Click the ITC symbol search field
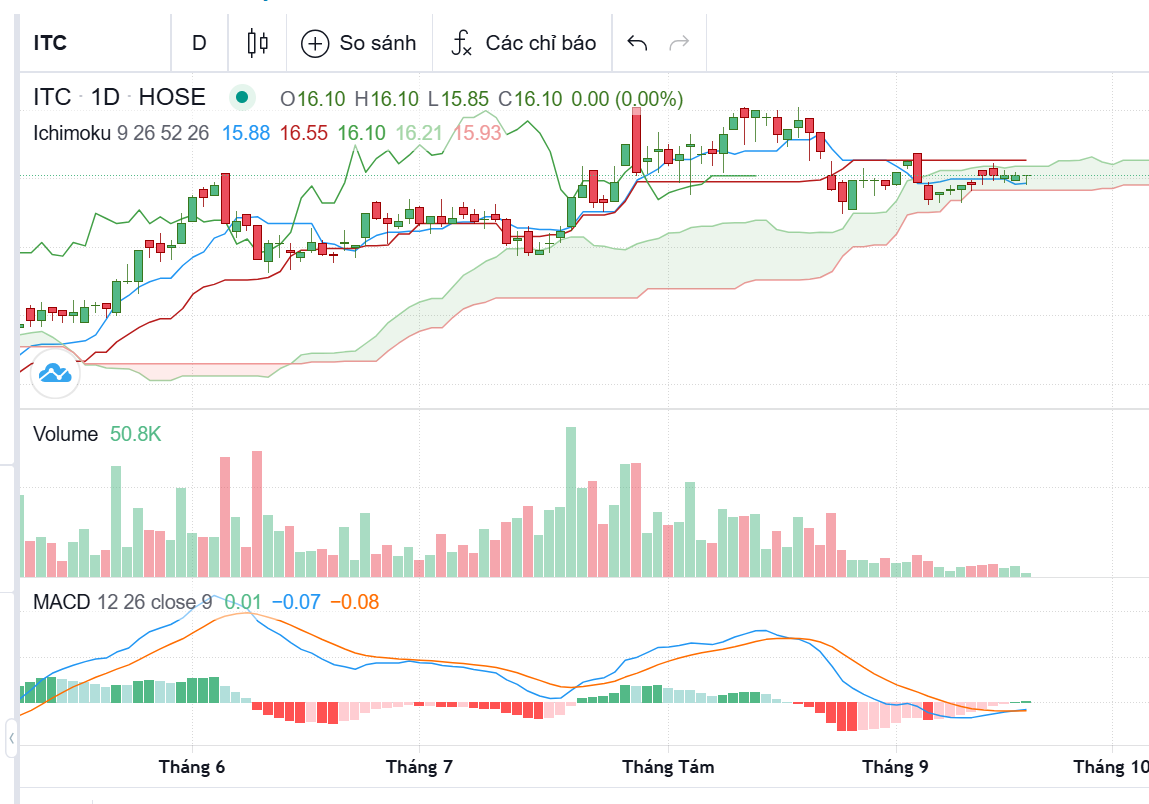This screenshot has height=804, width=1149. click(x=95, y=43)
